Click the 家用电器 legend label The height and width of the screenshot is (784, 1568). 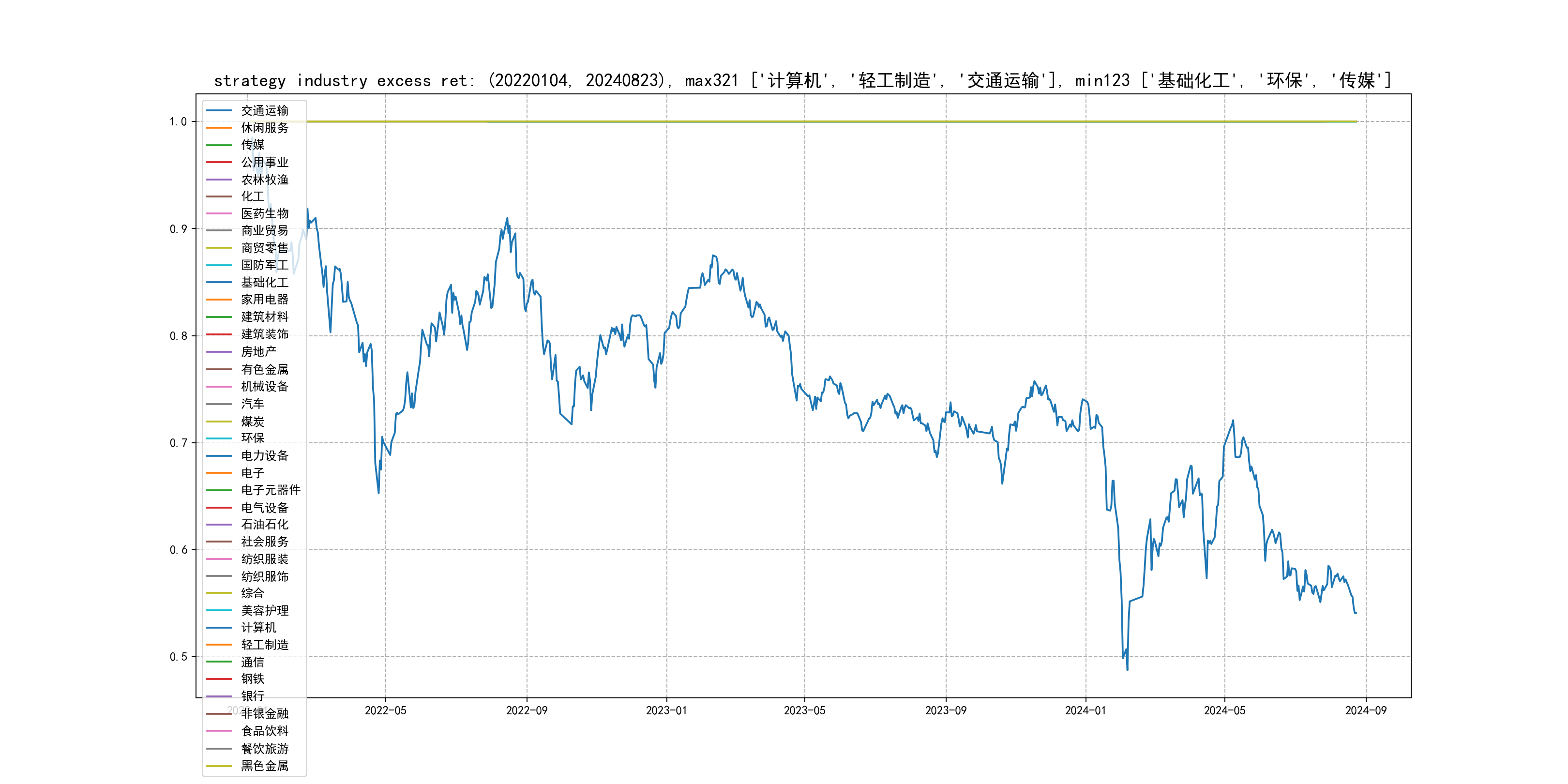(x=264, y=300)
